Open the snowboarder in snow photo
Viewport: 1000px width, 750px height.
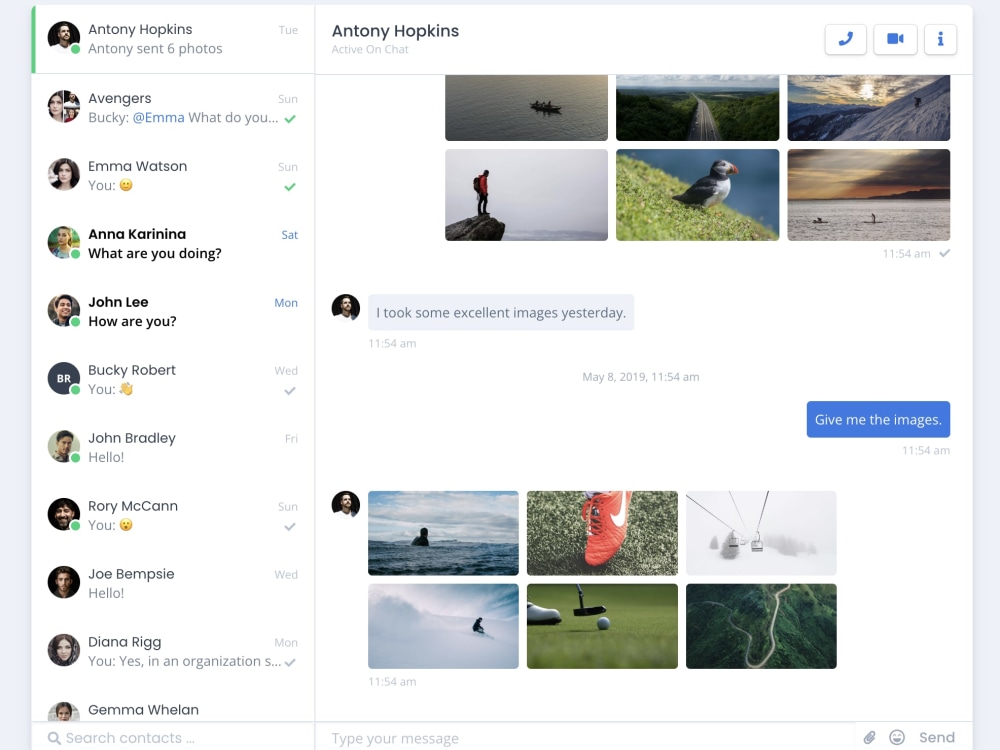pos(443,626)
